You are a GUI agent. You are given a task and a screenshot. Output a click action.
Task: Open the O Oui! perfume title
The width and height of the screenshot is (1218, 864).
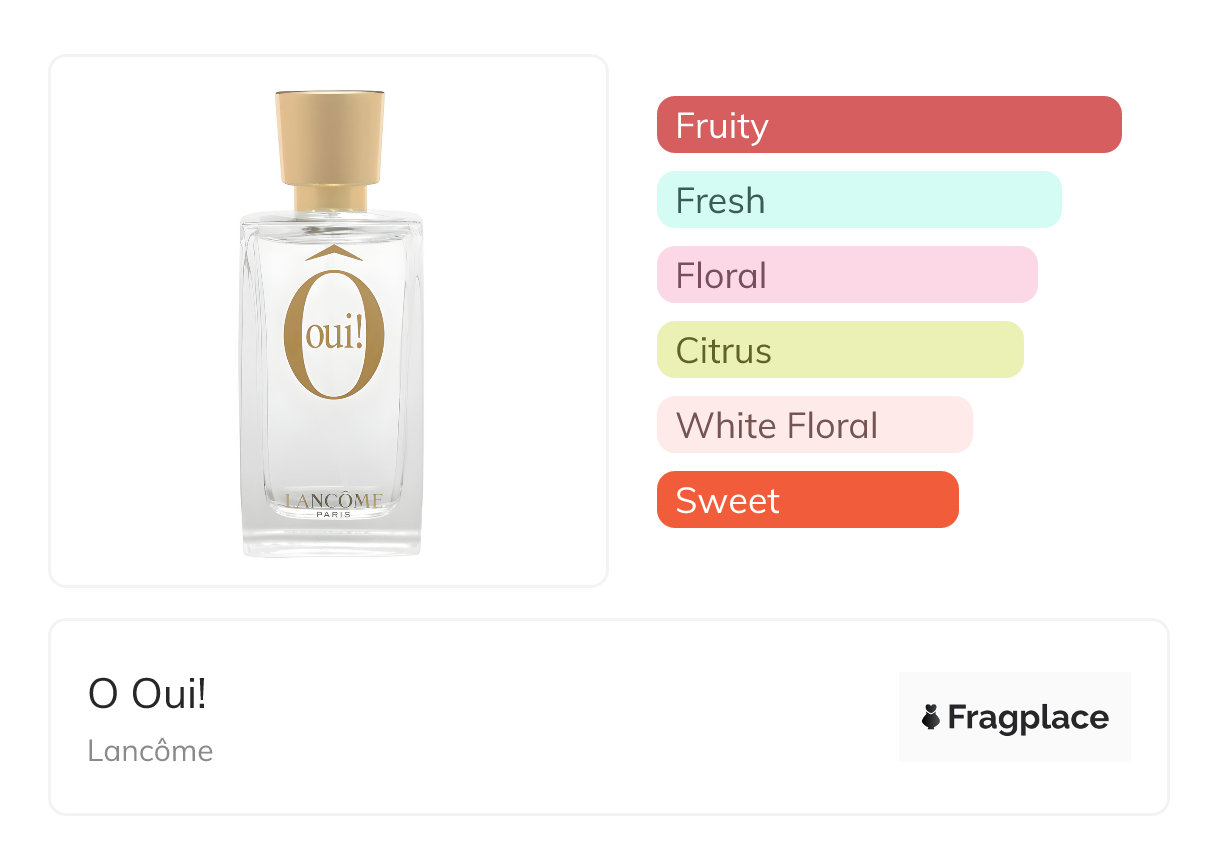point(147,694)
